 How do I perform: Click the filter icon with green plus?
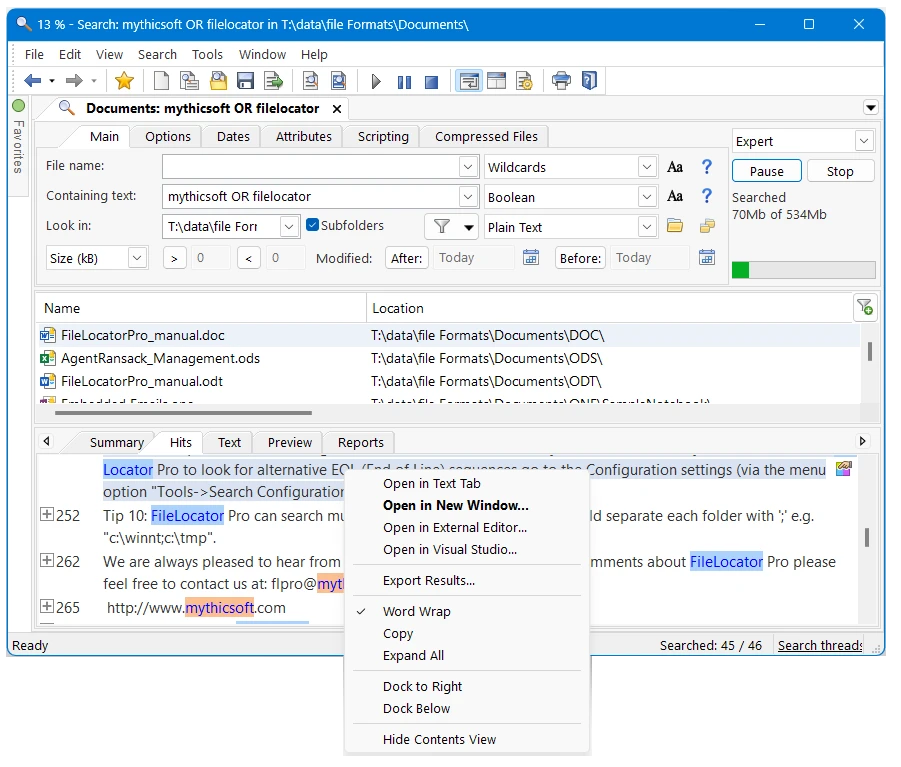click(865, 307)
